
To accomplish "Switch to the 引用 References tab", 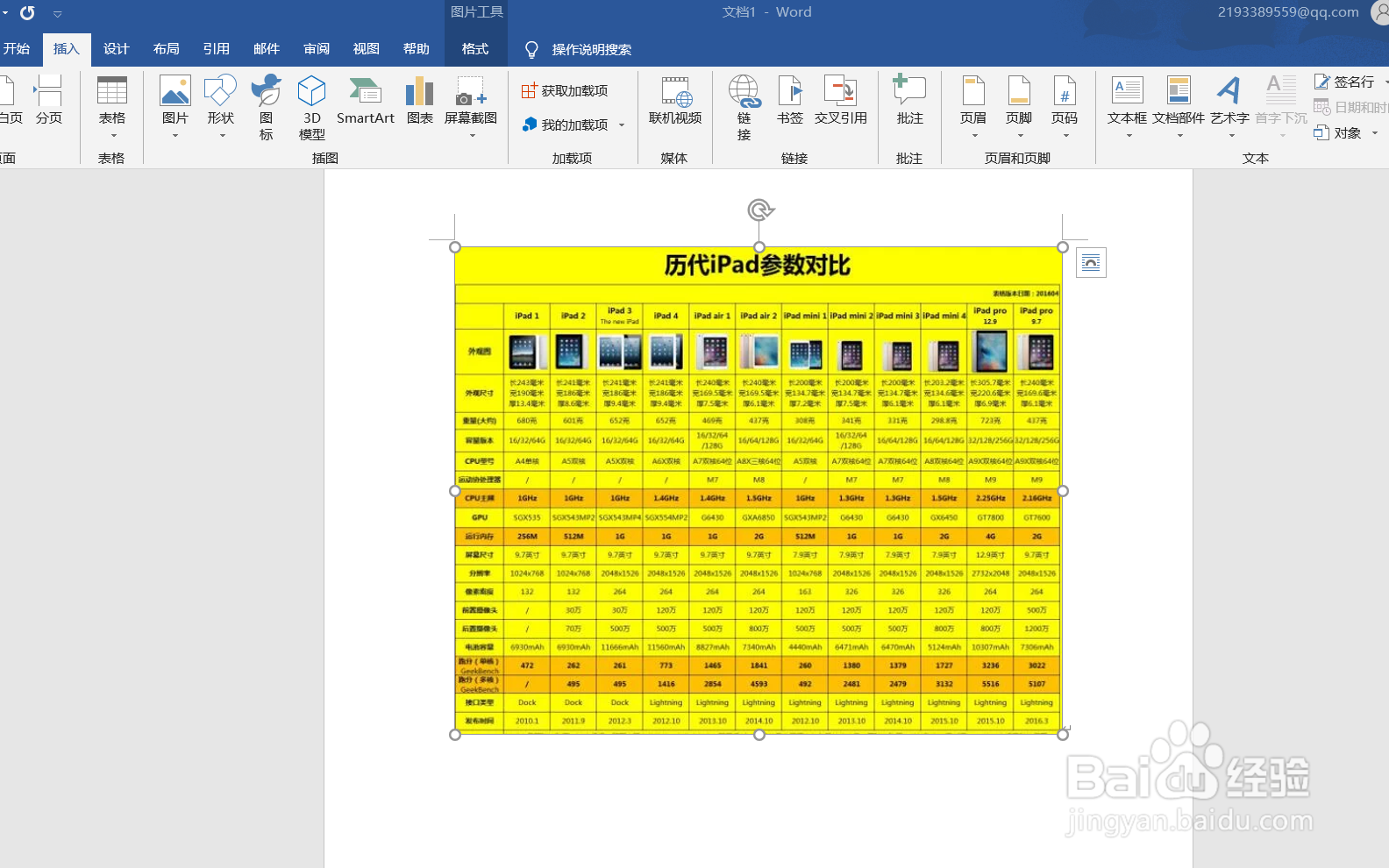I will (x=217, y=49).
